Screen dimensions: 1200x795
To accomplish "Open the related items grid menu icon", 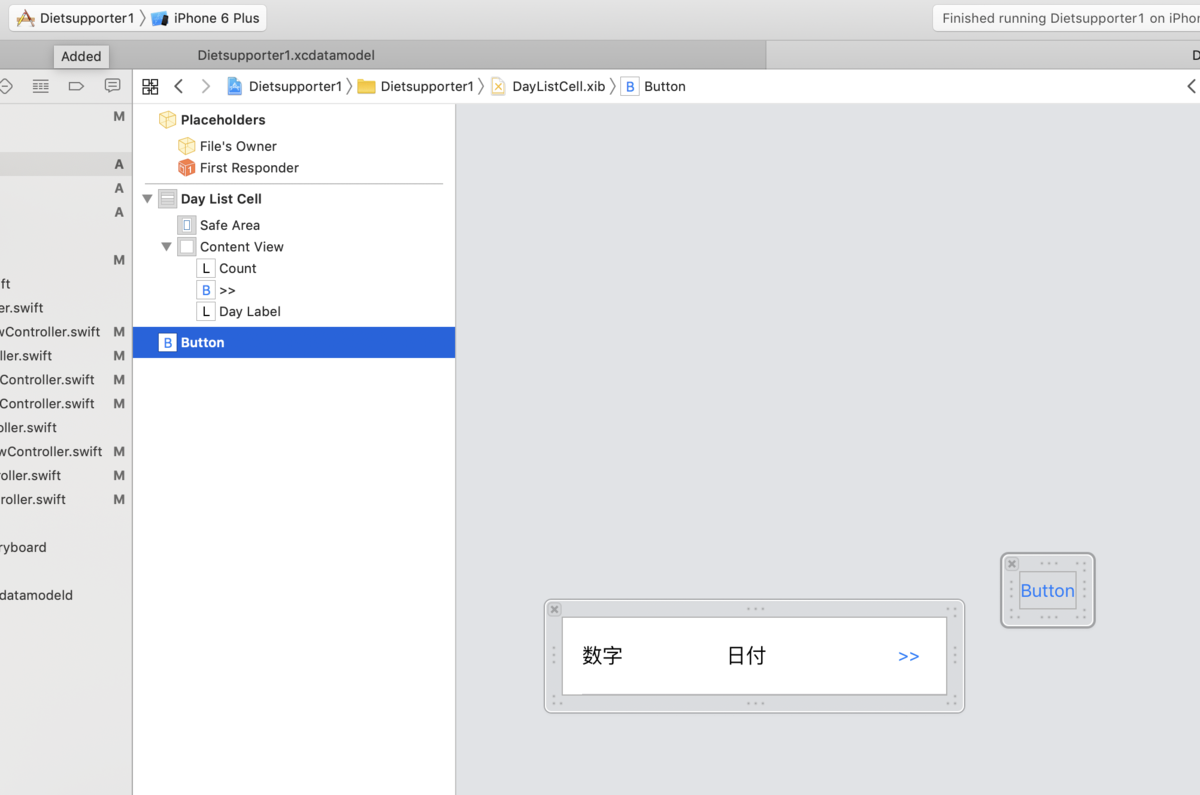I will click(x=150, y=87).
